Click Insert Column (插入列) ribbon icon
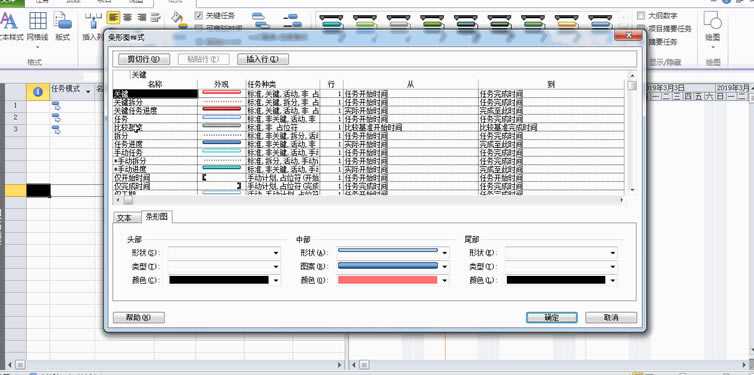 (92, 26)
